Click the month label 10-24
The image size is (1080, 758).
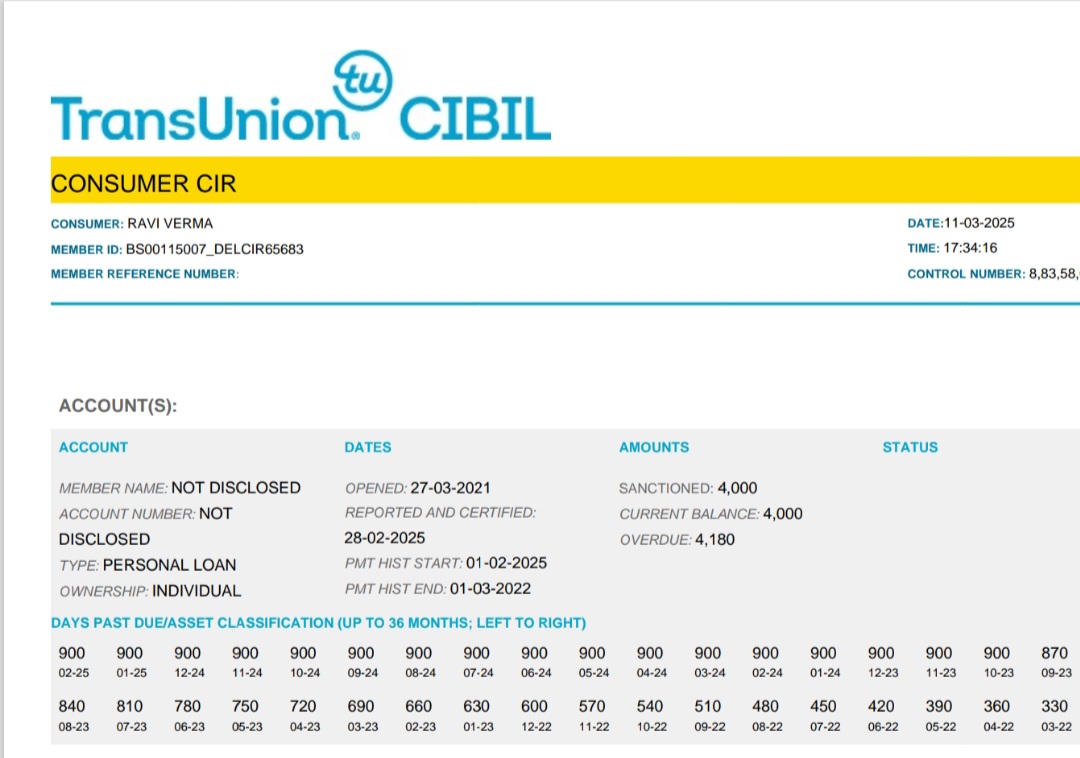(x=305, y=673)
